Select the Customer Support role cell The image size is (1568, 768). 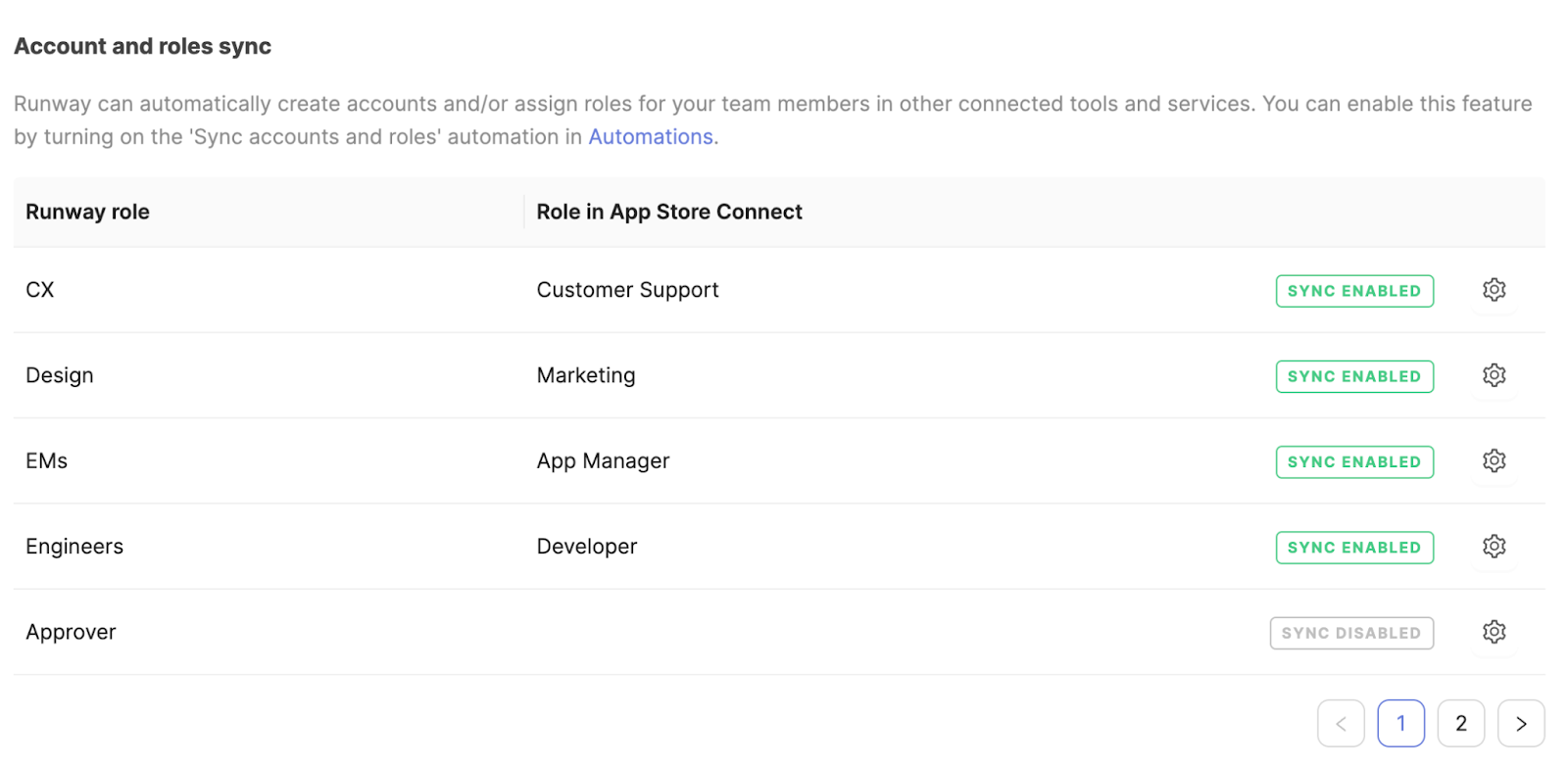pyautogui.click(x=627, y=290)
